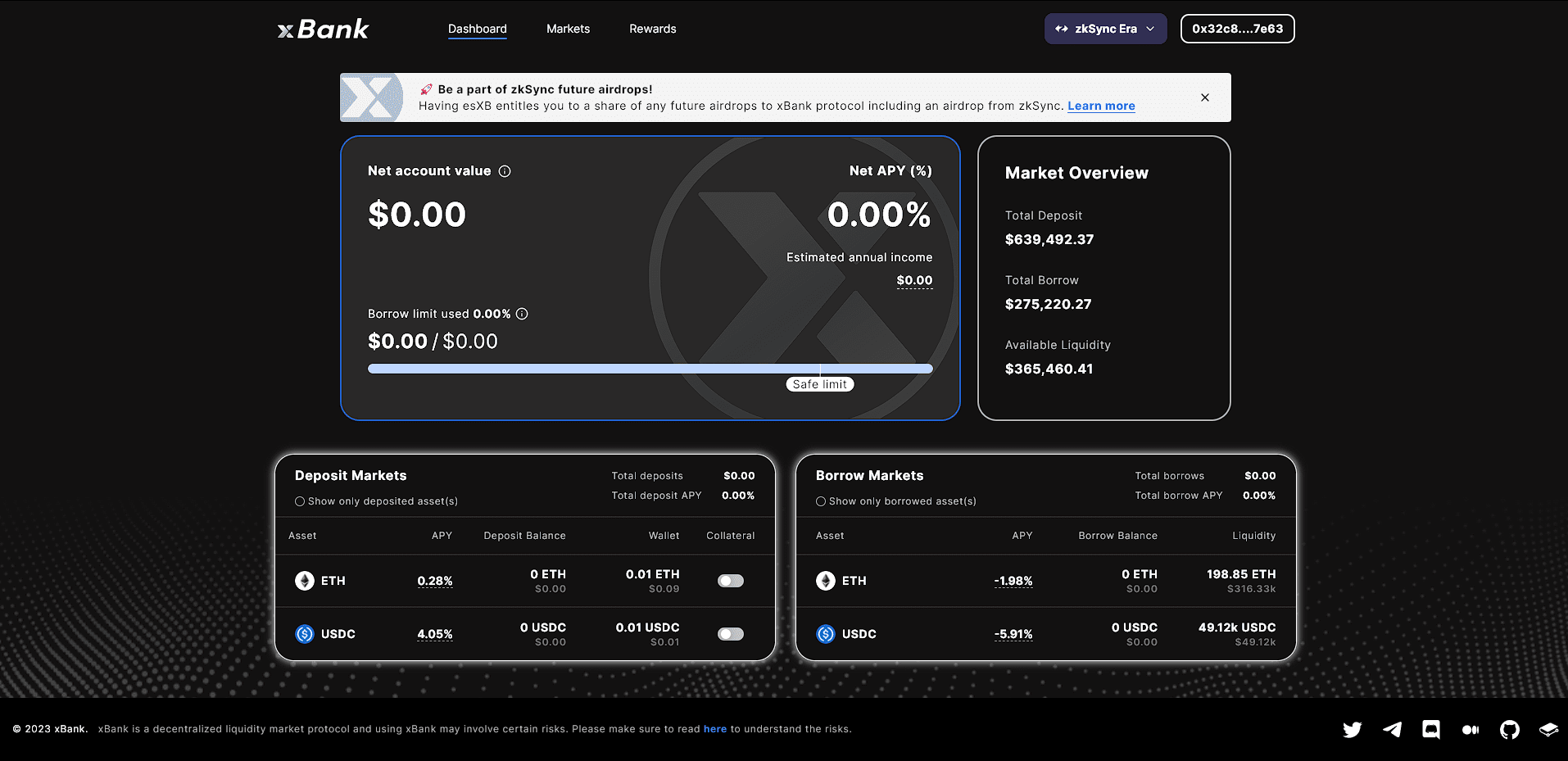The image size is (1568, 761).
Task: Open the Twitter link in the footer
Action: pos(1353,729)
